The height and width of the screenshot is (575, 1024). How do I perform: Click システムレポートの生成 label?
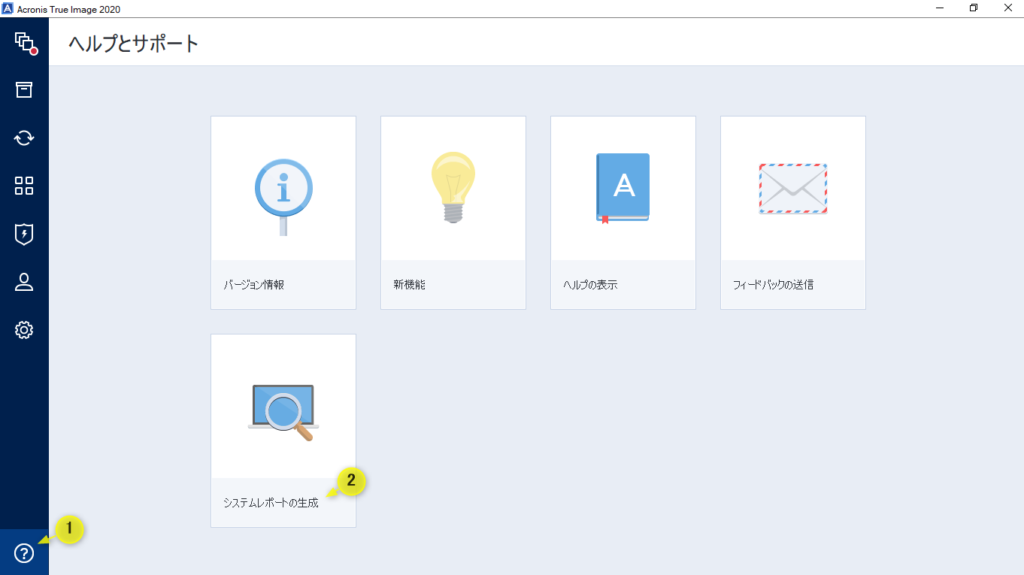271,503
